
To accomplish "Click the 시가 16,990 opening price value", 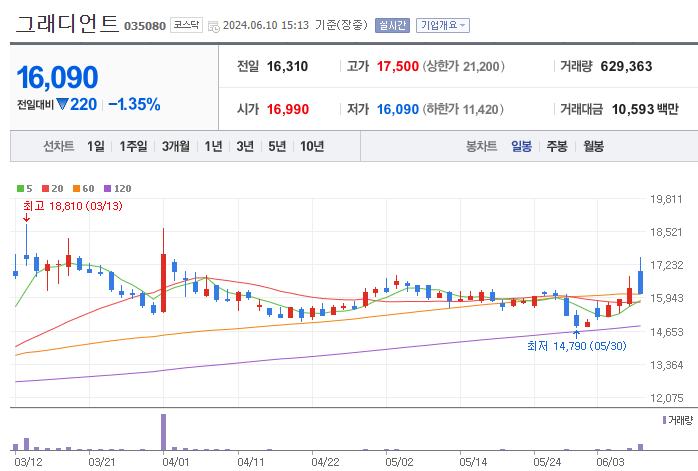I will click(x=288, y=109).
